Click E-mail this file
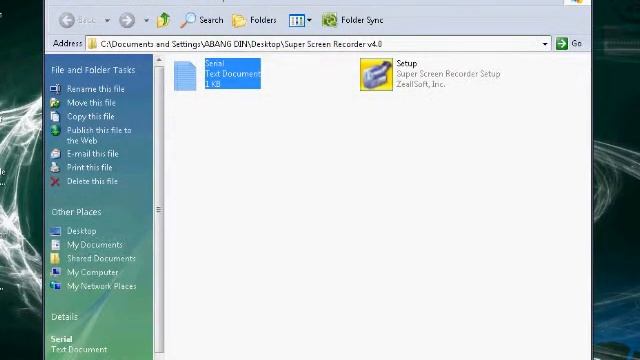Viewport: 640px width, 360px height. (x=93, y=154)
